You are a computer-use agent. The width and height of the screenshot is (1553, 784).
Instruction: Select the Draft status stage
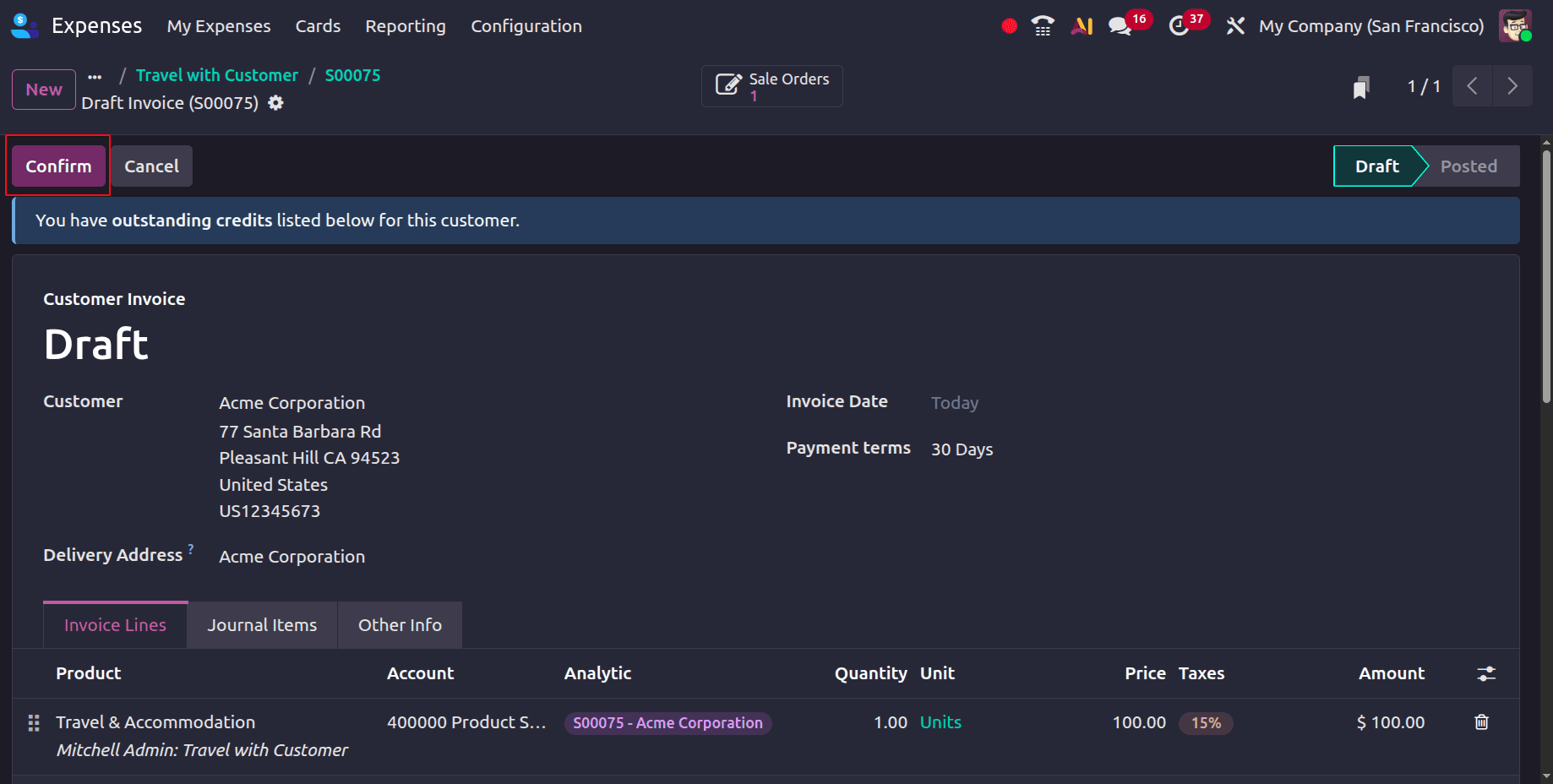(1376, 166)
